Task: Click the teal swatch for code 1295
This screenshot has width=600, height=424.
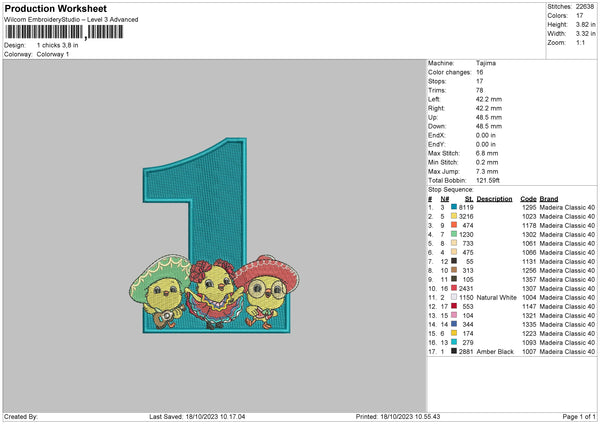Action: pyautogui.click(x=454, y=206)
